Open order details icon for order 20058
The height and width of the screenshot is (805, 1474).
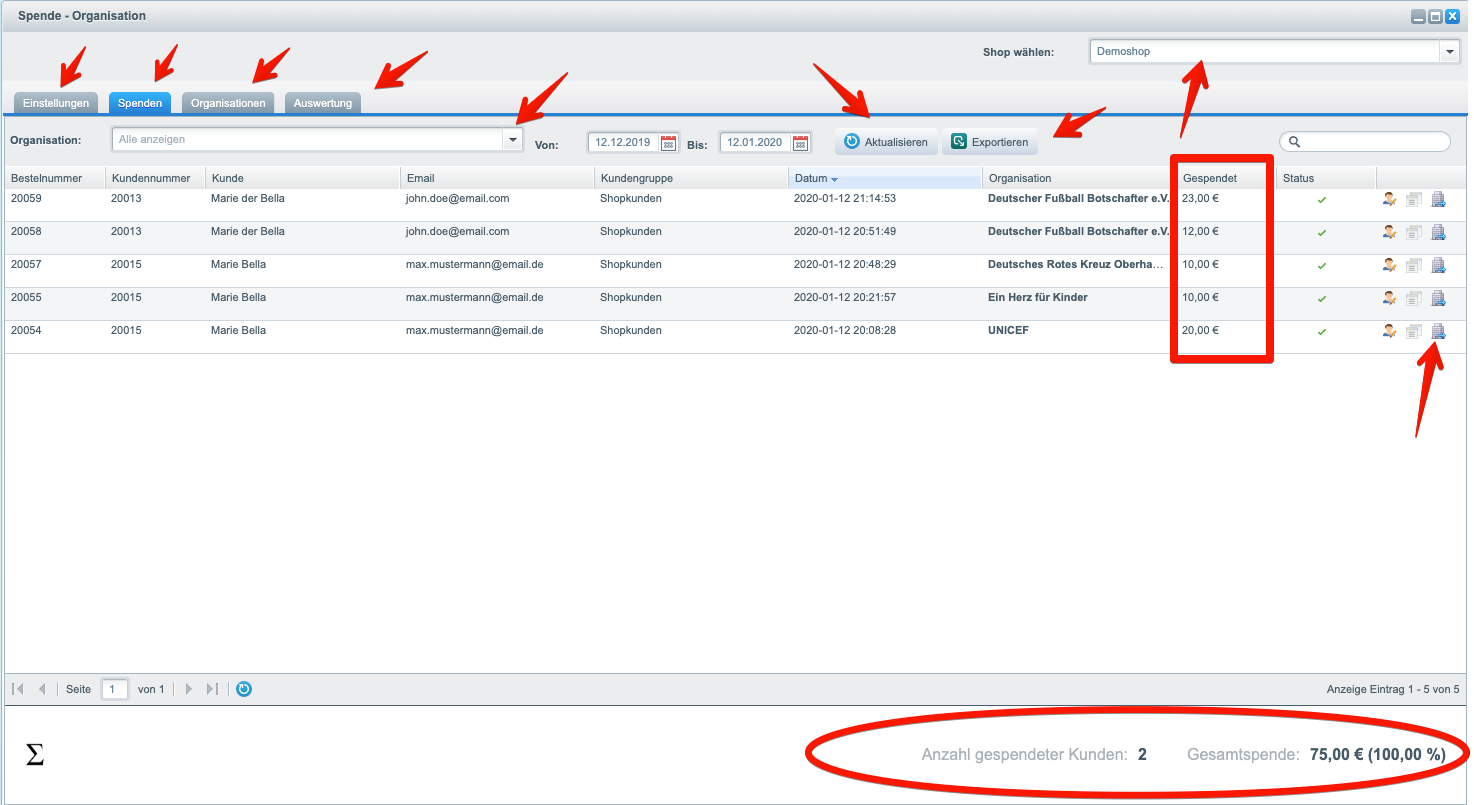(1414, 233)
